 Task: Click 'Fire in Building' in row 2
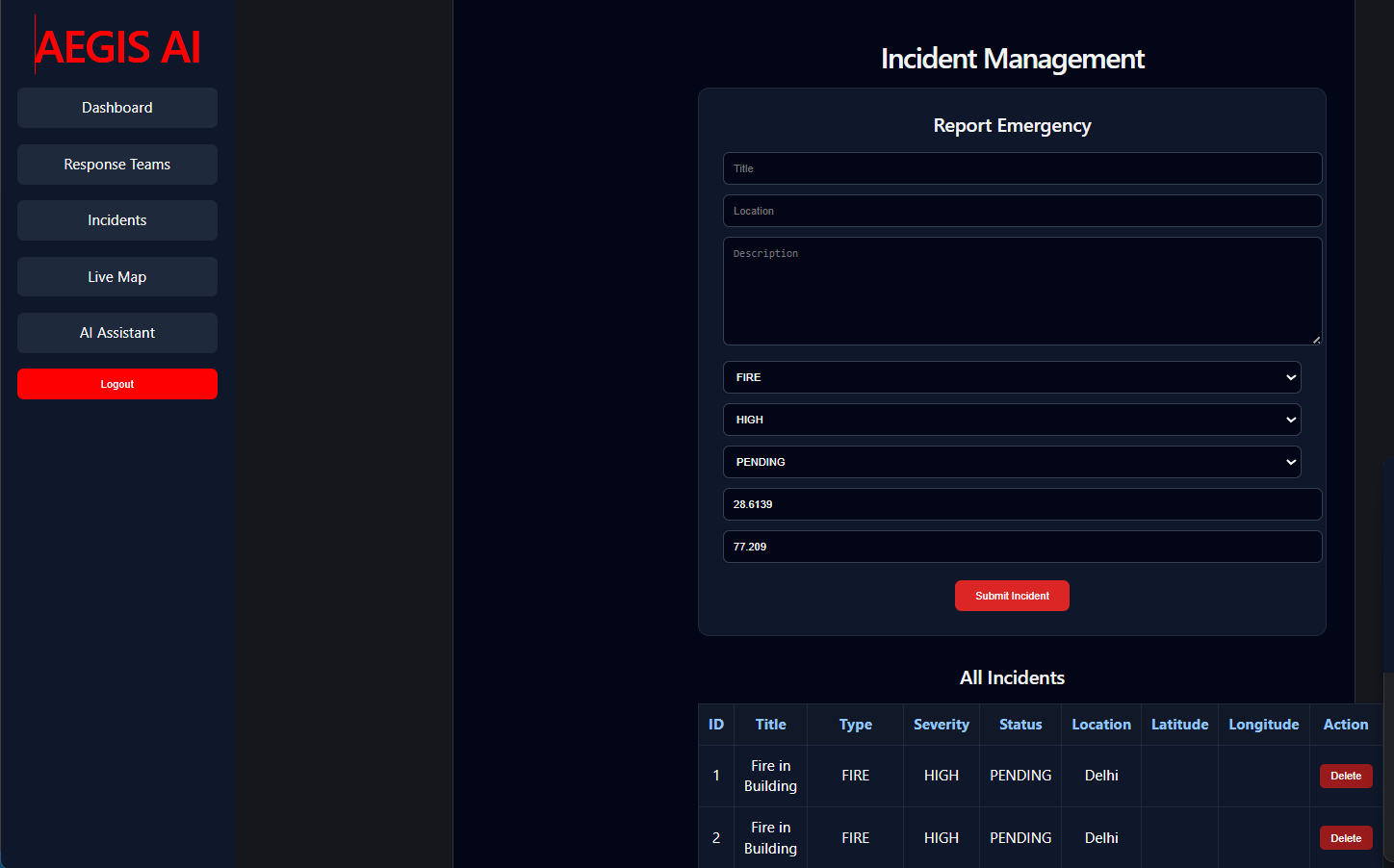771,838
